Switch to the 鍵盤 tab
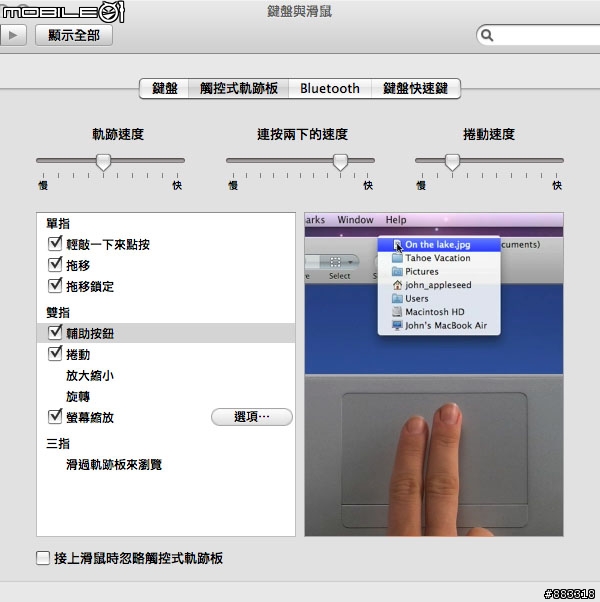This screenshot has width=600, height=602. click(164, 89)
